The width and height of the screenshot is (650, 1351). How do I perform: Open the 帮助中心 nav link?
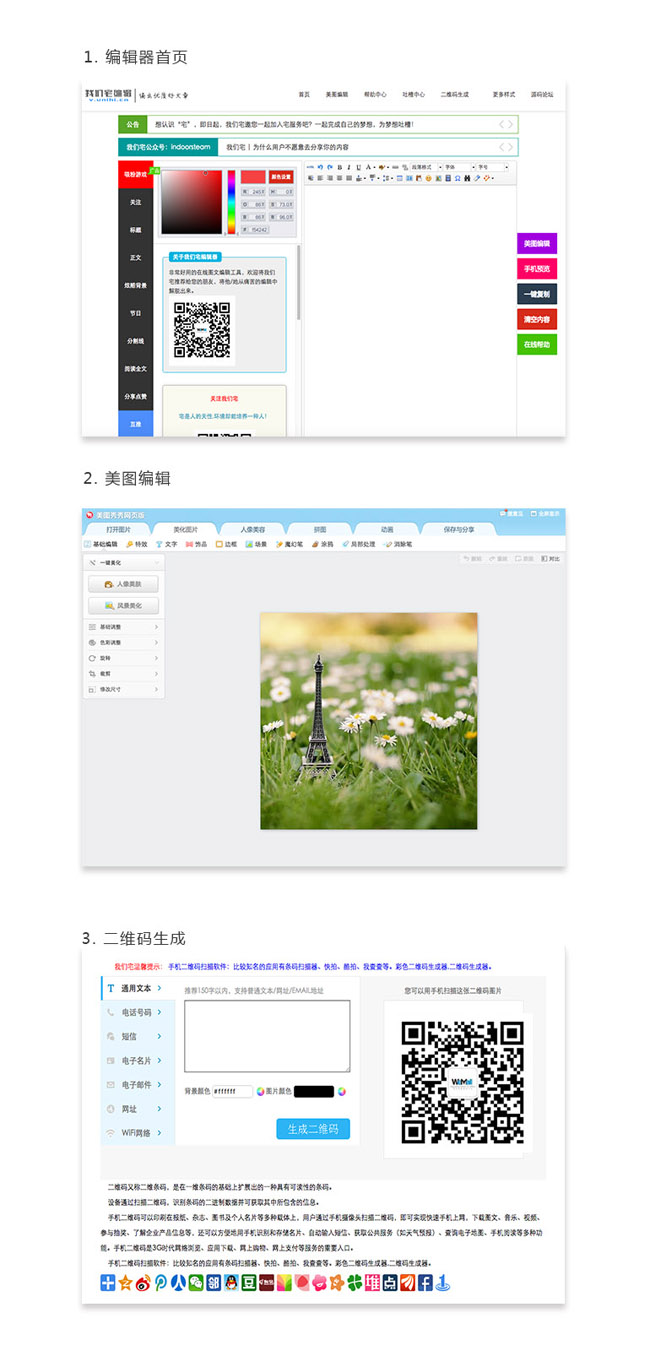(x=374, y=95)
